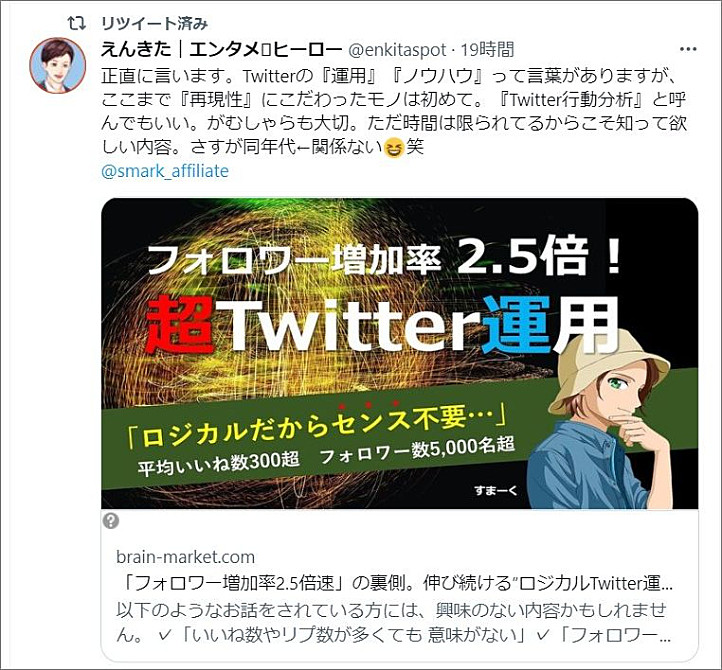Image resolution: width=722 pixels, height=670 pixels.
Task: Click the laughing emoji in the tweet text
Action: (x=394, y=148)
